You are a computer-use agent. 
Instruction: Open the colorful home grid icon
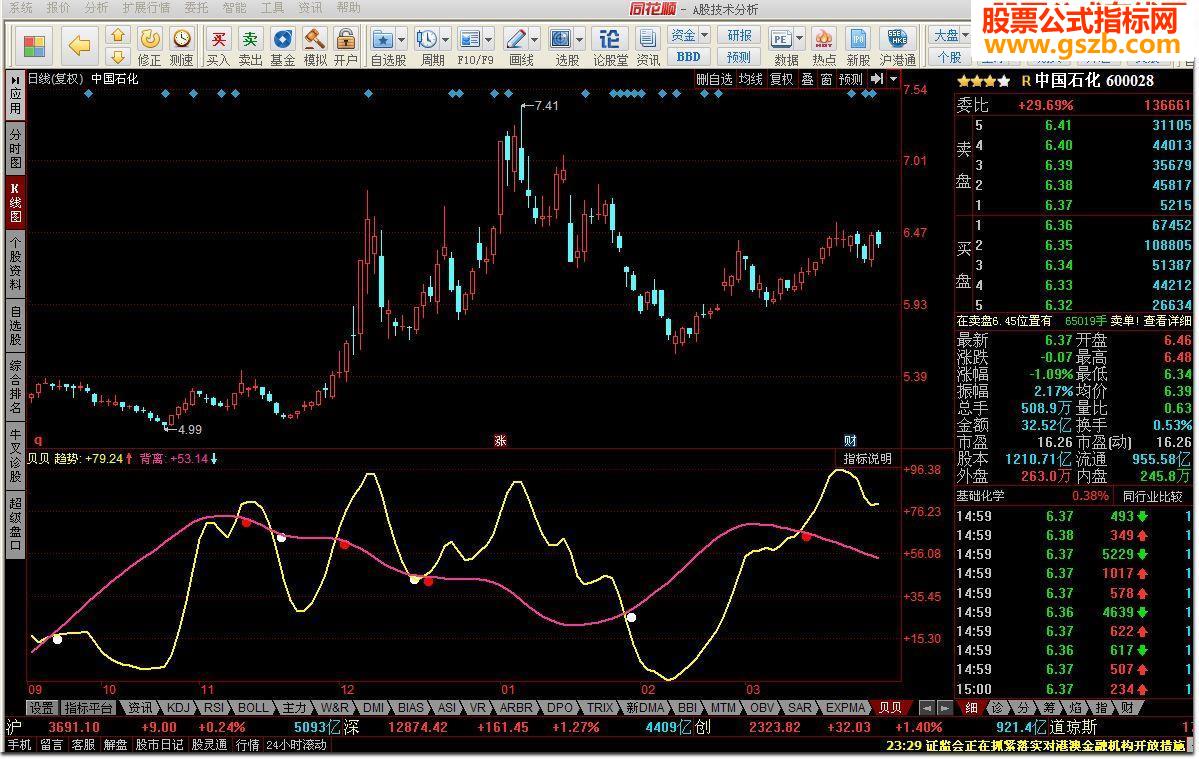(x=34, y=46)
